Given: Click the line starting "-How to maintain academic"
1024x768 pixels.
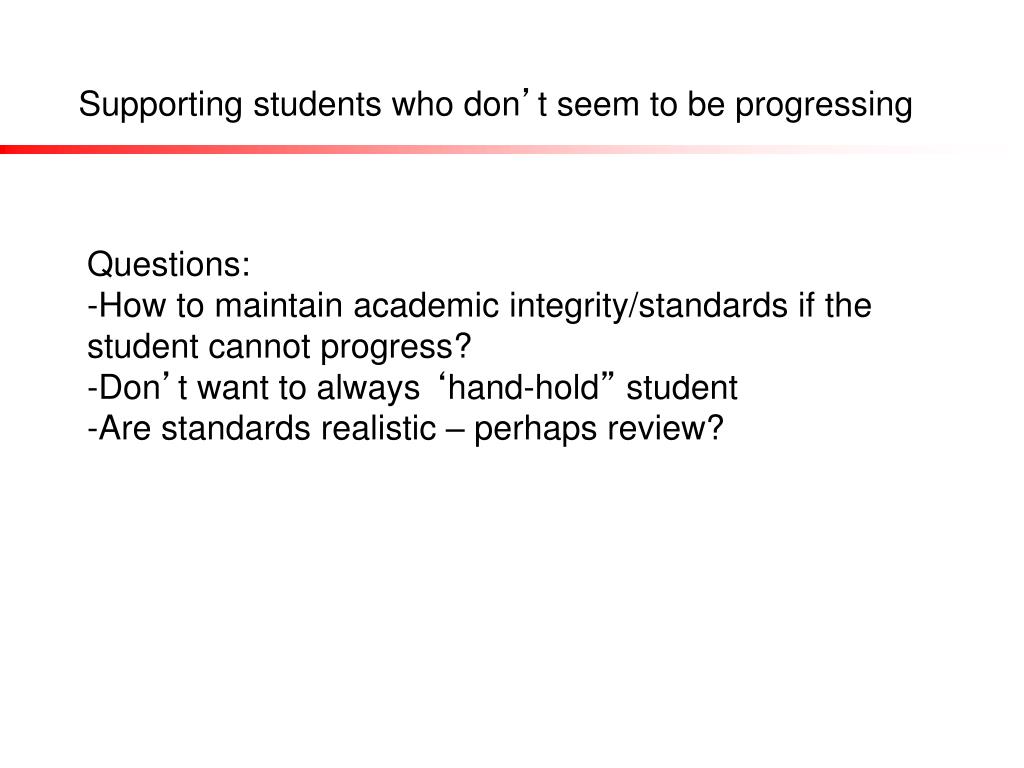Looking at the screenshot, I should point(479,306).
